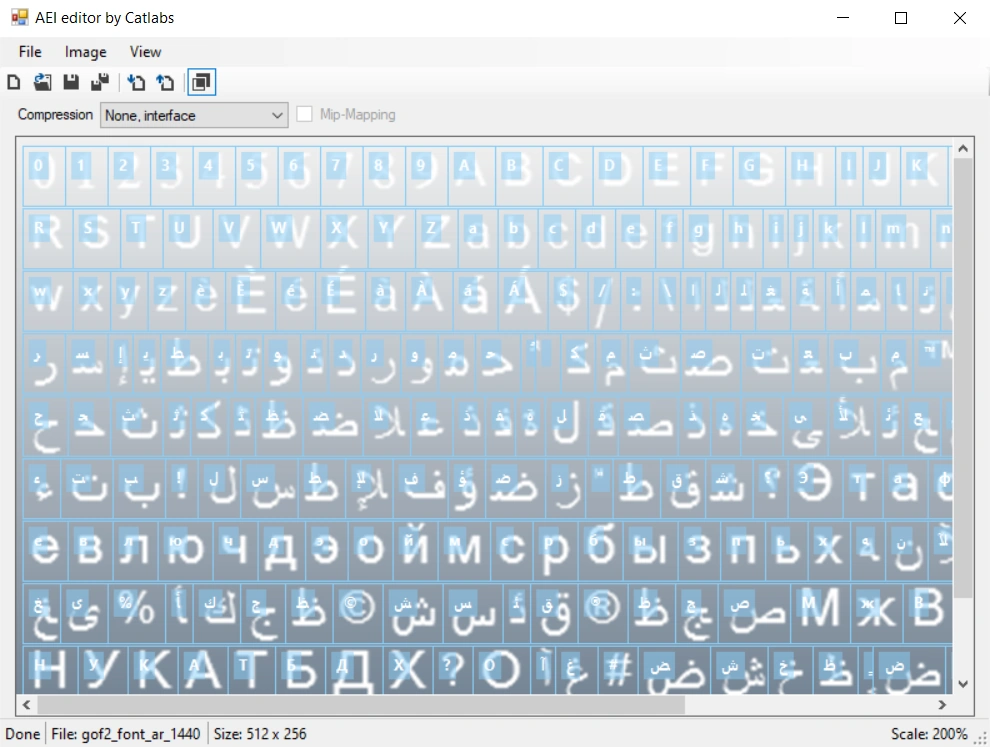This screenshot has width=990, height=747.
Task: Click the vertical scrollbar up arrow
Action: pyautogui.click(x=963, y=149)
